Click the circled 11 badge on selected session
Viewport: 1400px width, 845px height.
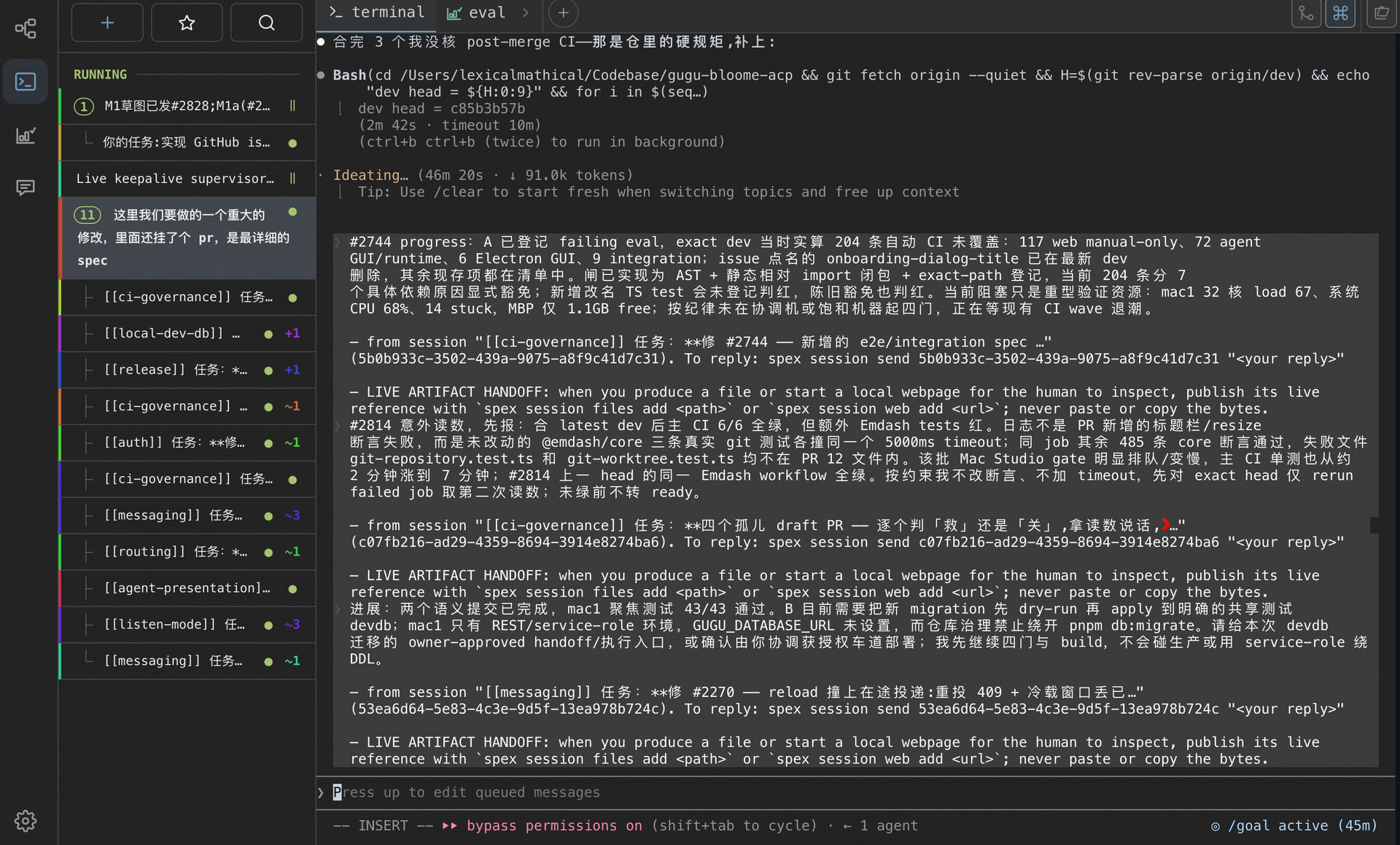click(87, 215)
